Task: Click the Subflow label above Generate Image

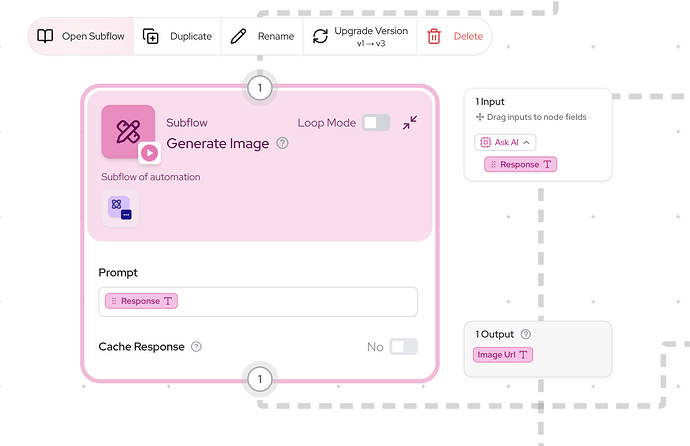Action: click(187, 123)
